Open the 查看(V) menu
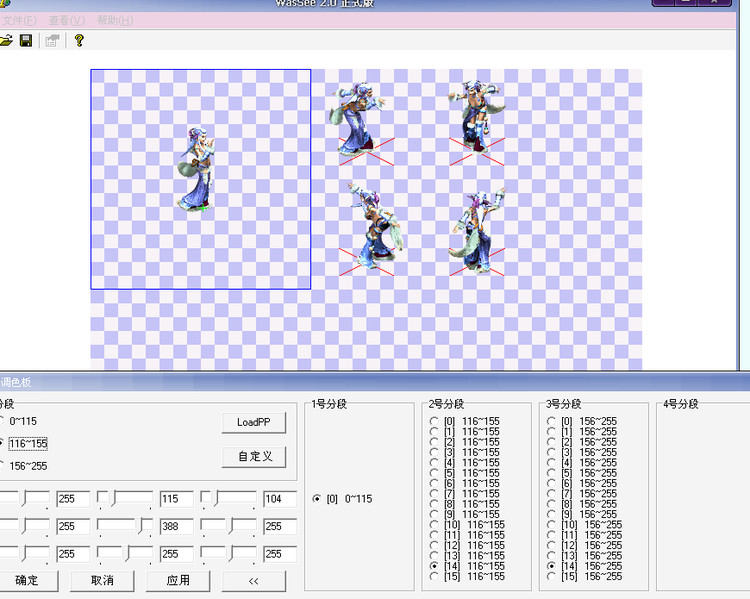Image resolution: width=750 pixels, height=599 pixels. point(67,21)
